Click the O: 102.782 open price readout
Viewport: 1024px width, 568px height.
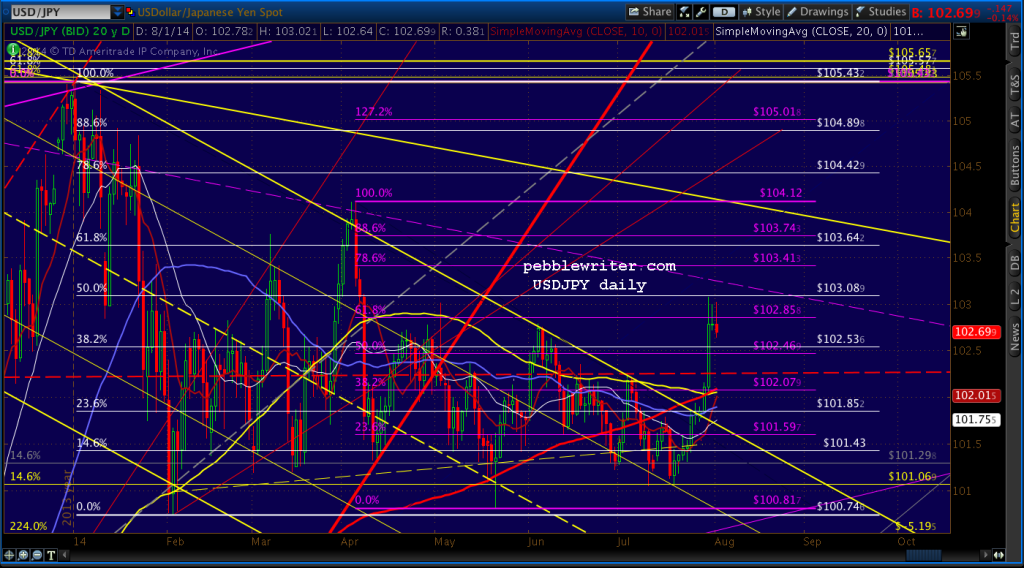[224, 31]
